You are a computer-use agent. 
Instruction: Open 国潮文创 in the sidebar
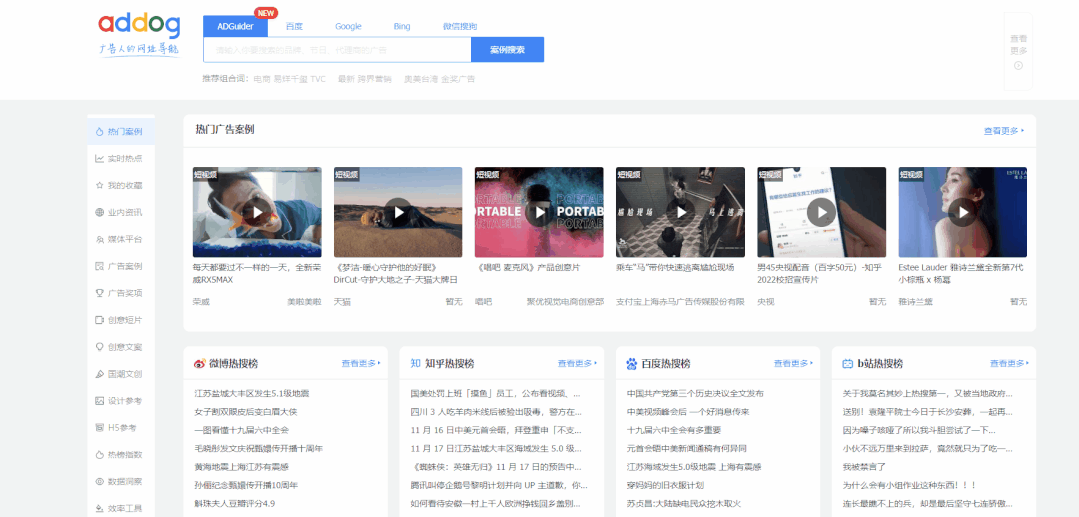(x=121, y=374)
